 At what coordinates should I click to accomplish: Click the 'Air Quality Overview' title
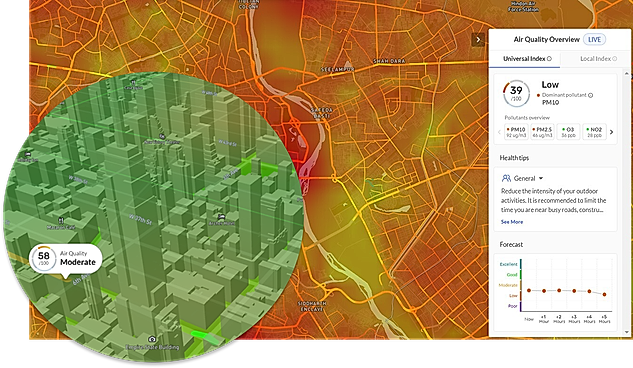[x=547, y=40]
